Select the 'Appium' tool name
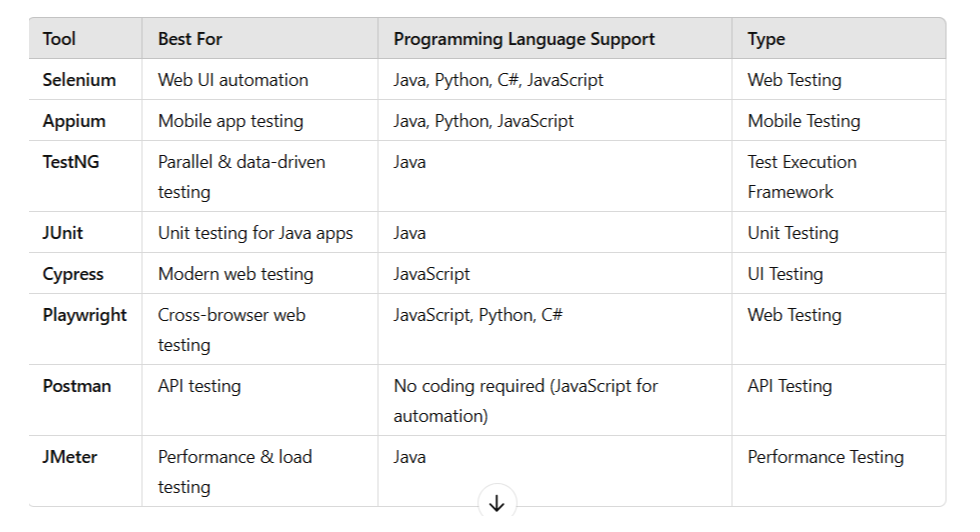Image resolution: width=980 pixels, height=532 pixels. click(74, 121)
